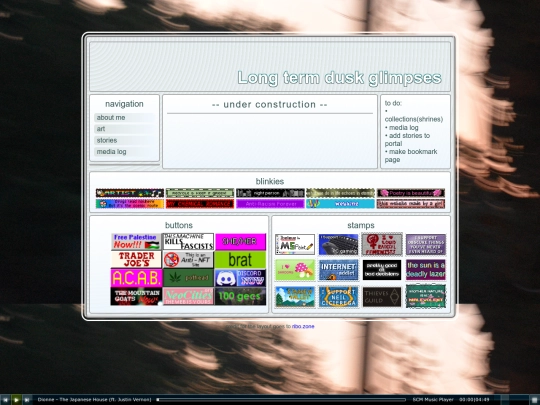Click the collections(shrines) to-do item

coord(414,119)
